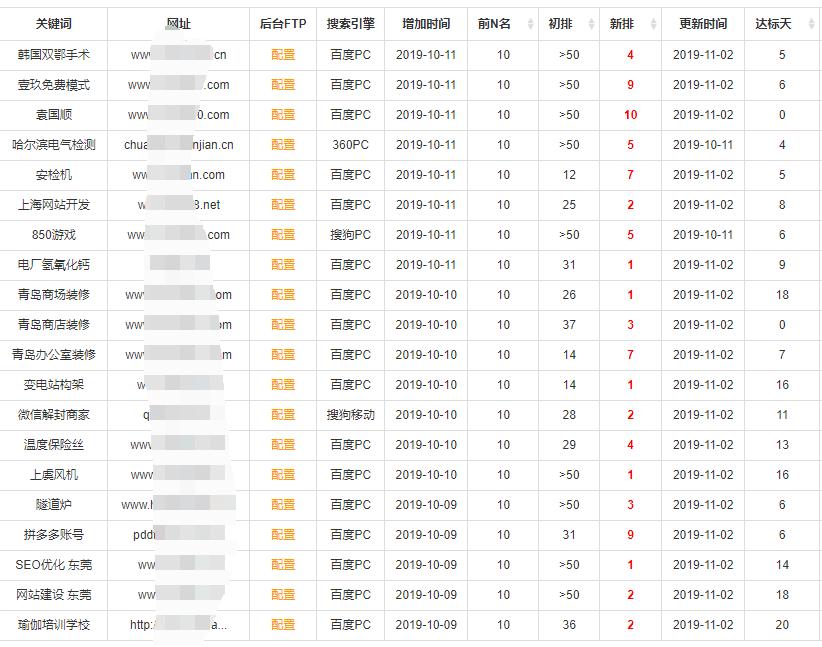
Task: Select keyword cell 上虞风机
Action: pos(53,475)
